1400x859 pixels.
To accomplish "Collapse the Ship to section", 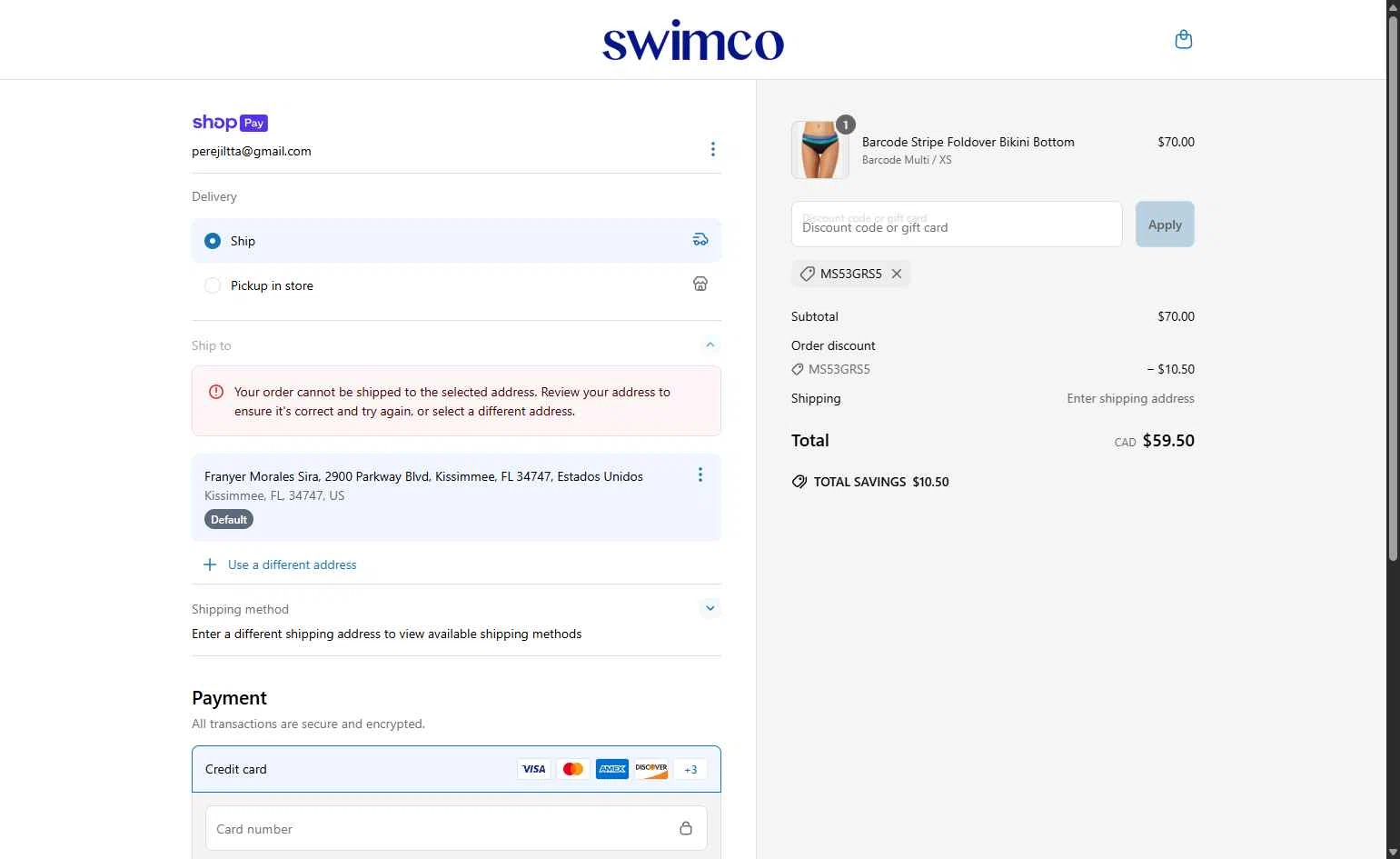I will (710, 345).
